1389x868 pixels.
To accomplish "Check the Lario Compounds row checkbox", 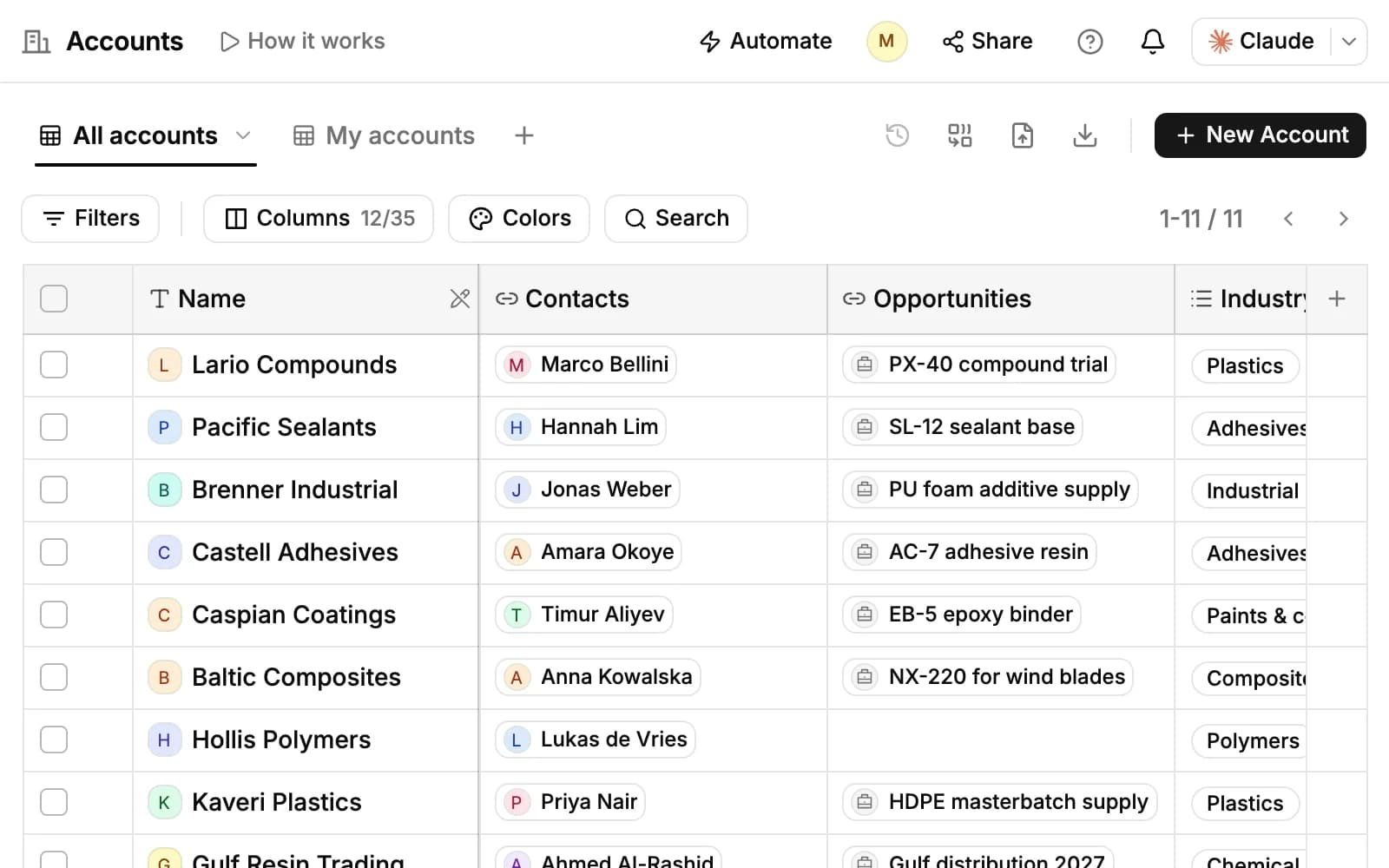I will click(54, 365).
